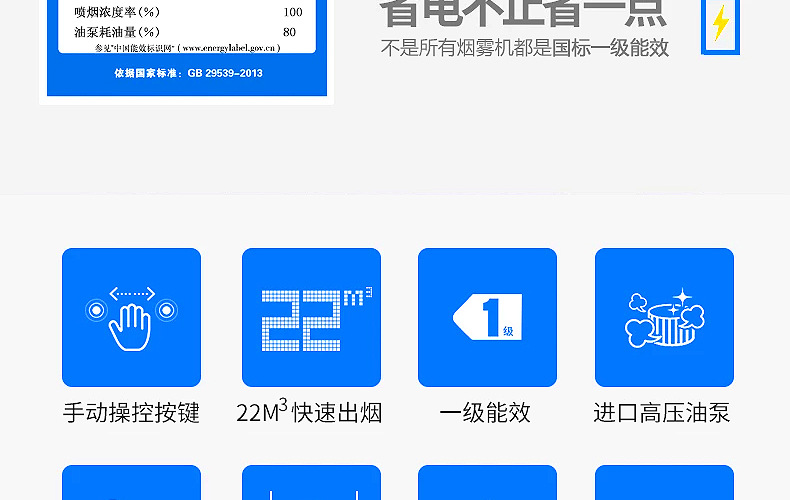Click the large headline about saving electricity

tap(523, 14)
